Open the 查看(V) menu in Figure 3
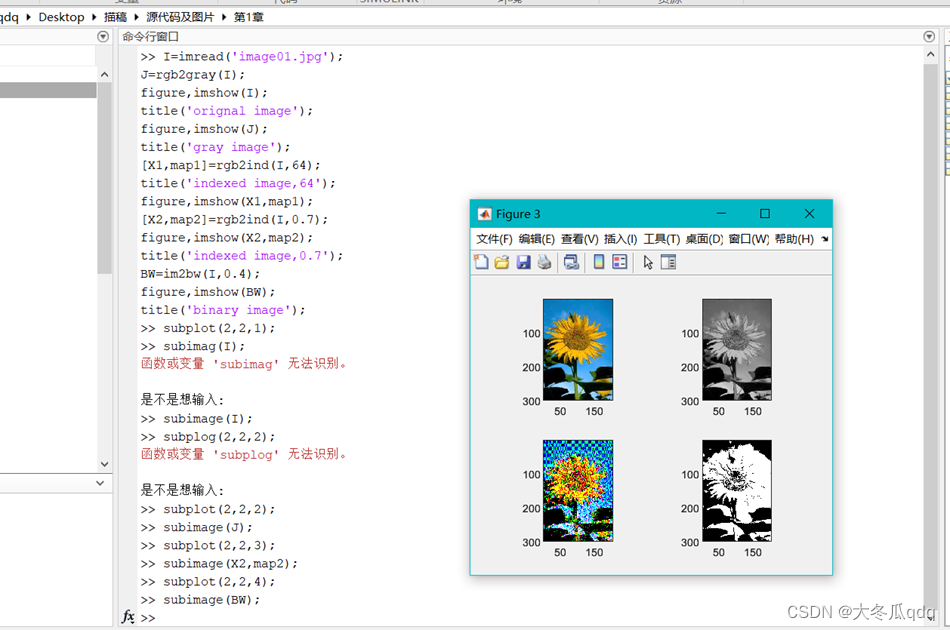The height and width of the screenshot is (630, 950). pyautogui.click(x=579, y=239)
